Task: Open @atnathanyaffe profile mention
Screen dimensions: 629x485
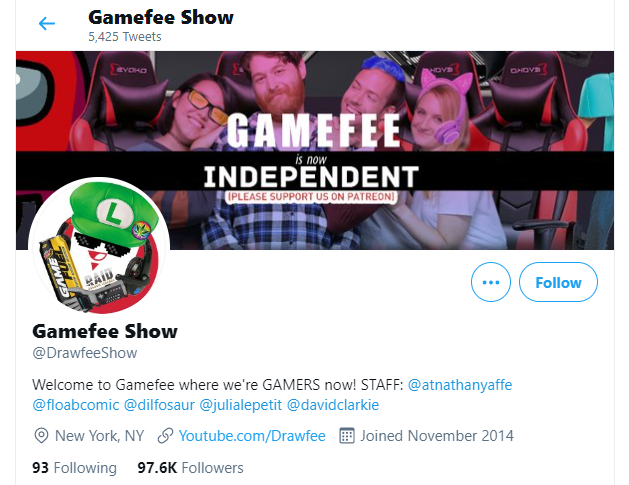Action: (x=460, y=385)
